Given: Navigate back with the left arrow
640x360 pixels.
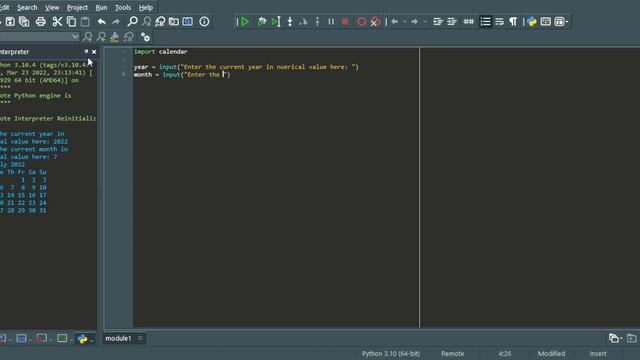Looking at the screenshot, I should (395, 22).
